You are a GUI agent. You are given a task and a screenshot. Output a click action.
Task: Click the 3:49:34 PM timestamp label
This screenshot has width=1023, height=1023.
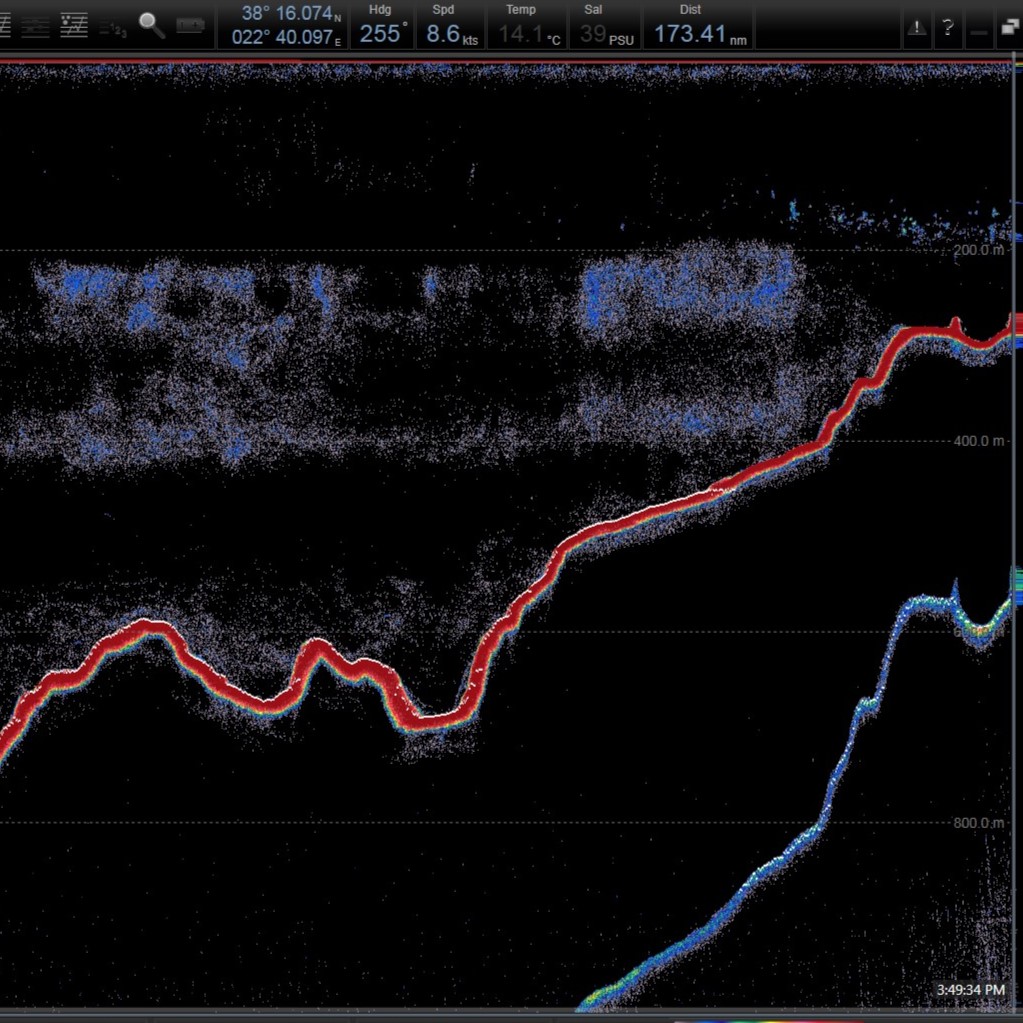[x=970, y=990]
